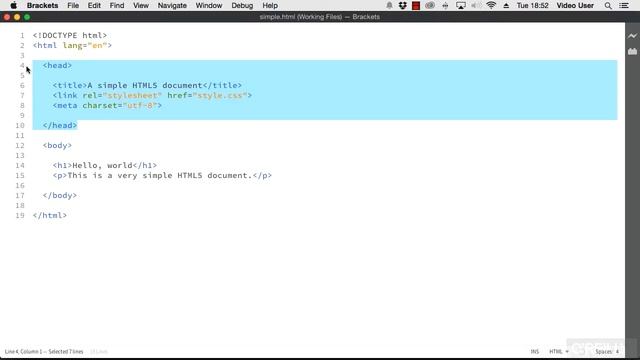
Task: Open the Notification Center list icon
Action: [x=624, y=5]
